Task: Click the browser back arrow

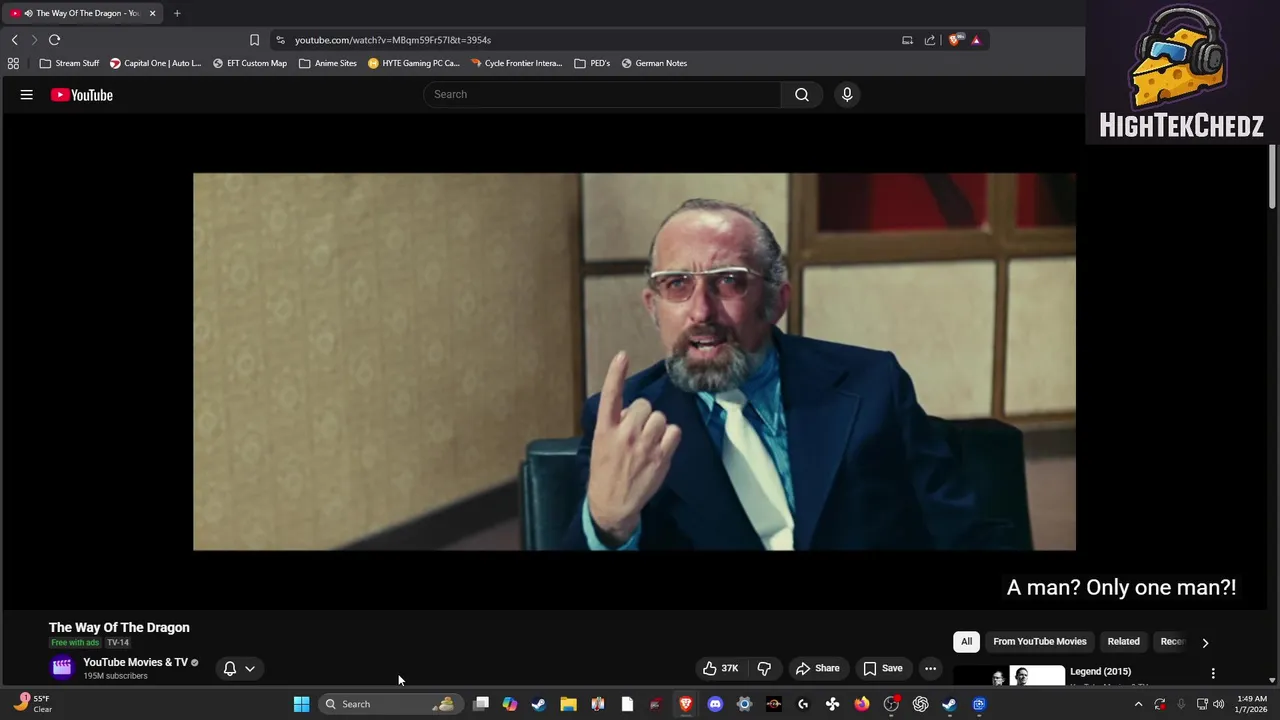Action: (x=14, y=40)
